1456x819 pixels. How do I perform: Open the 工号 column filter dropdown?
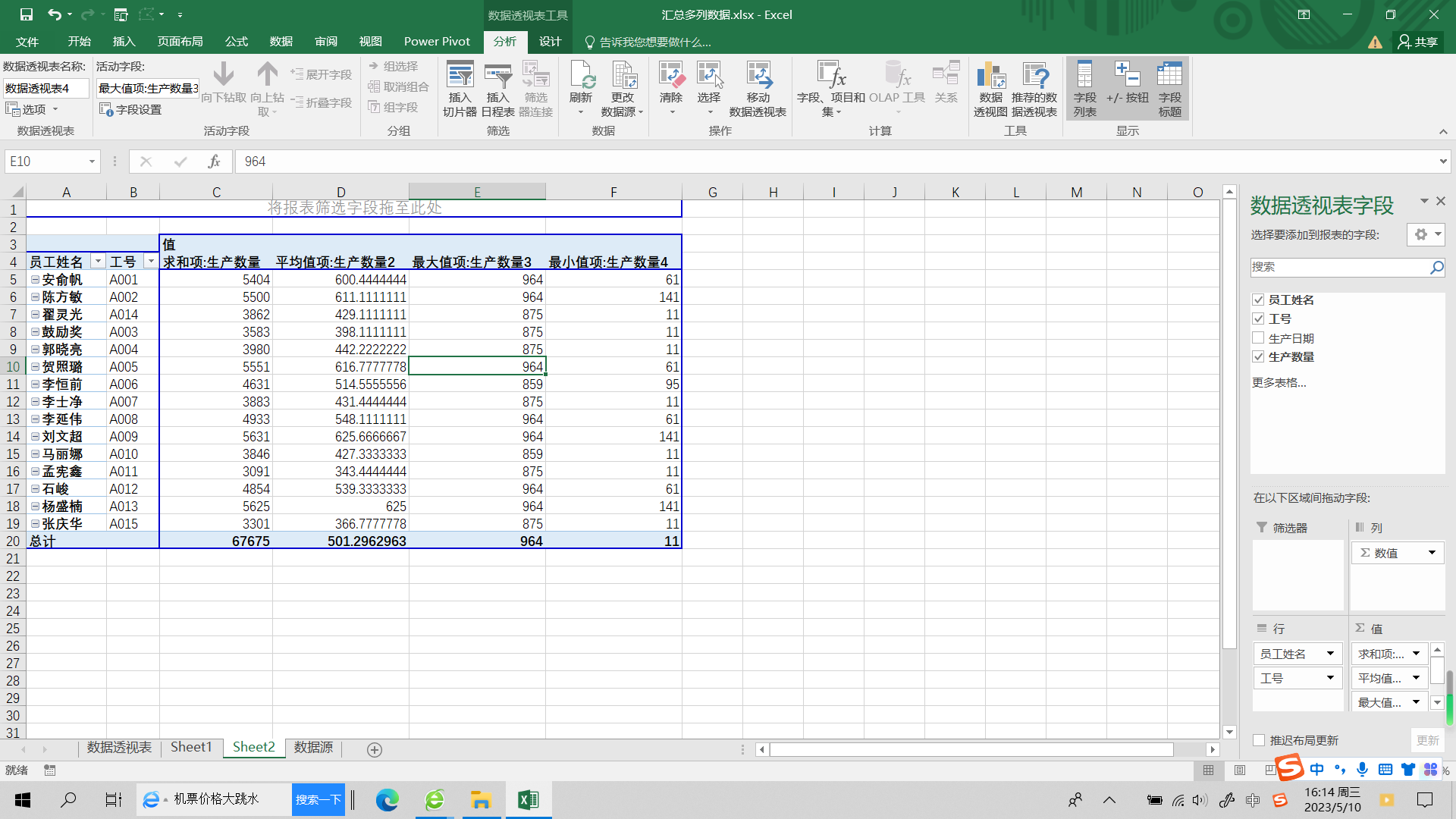pos(151,262)
